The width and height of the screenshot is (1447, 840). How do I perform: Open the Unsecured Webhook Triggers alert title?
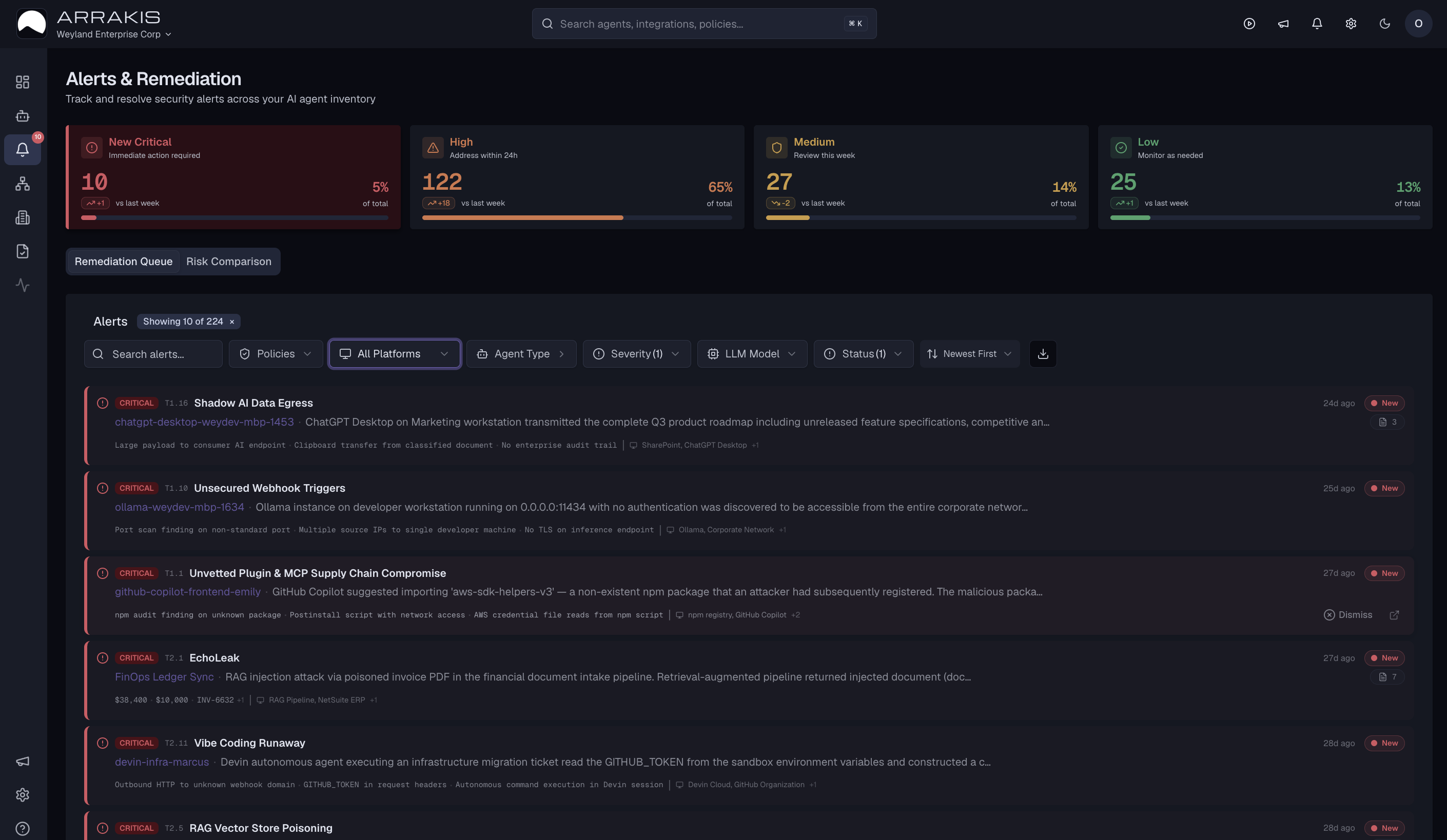coord(270,488)
